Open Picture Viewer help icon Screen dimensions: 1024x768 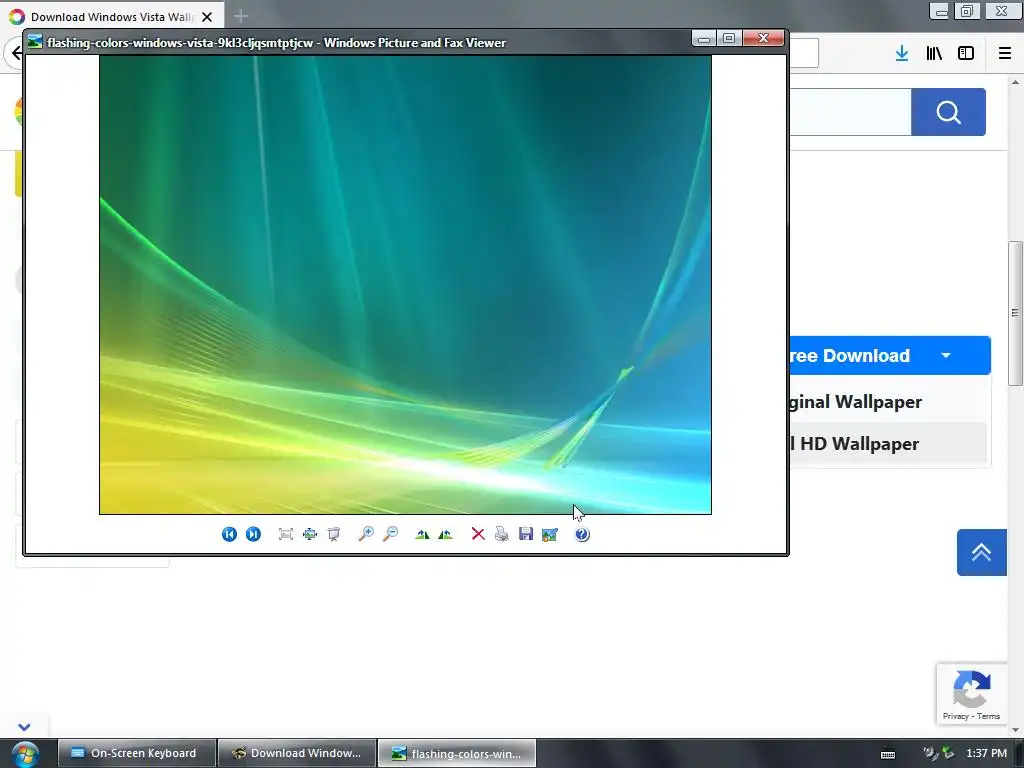[582, 534]
